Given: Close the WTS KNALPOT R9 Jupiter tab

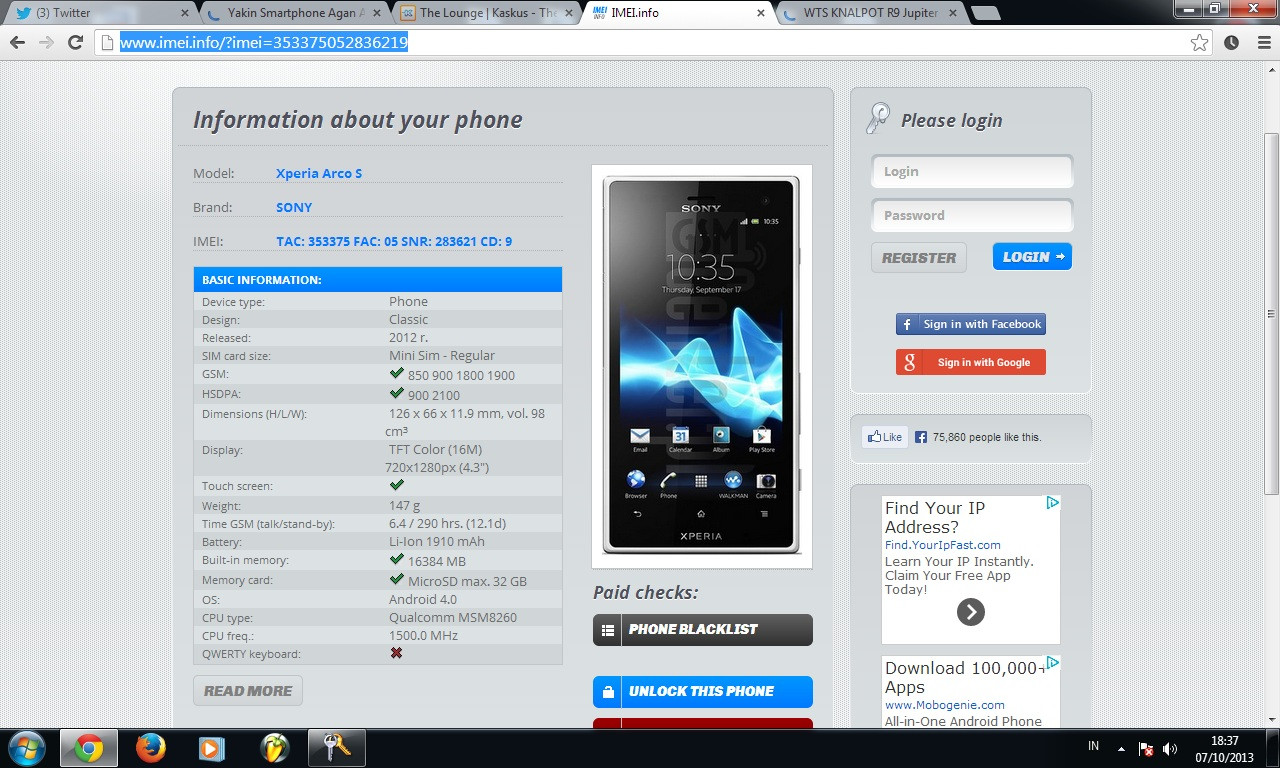Looking at the screenshot, I should [x=953, y=13].
